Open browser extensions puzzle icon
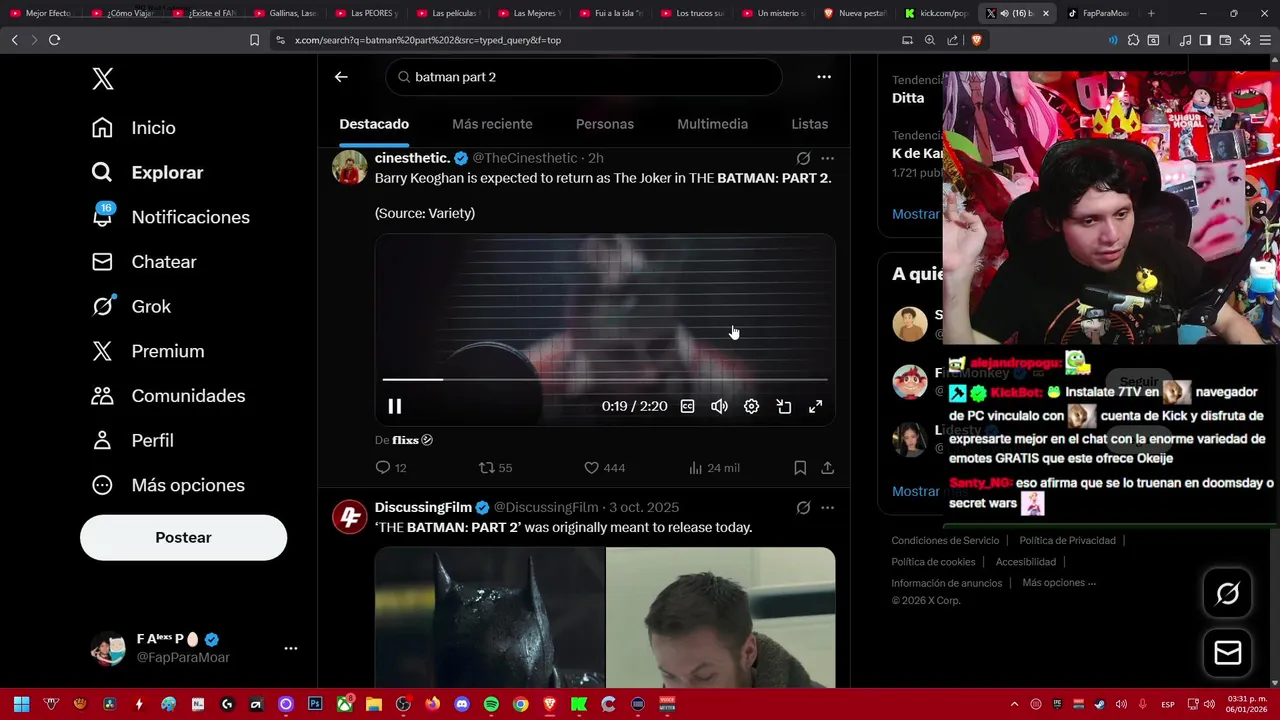 tap(1133, 40)
